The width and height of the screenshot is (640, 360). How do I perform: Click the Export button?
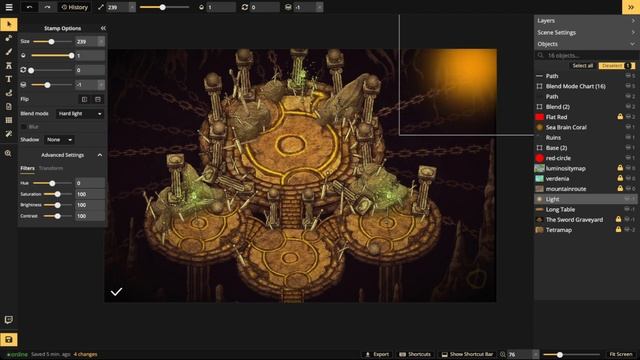pos(377,354)
